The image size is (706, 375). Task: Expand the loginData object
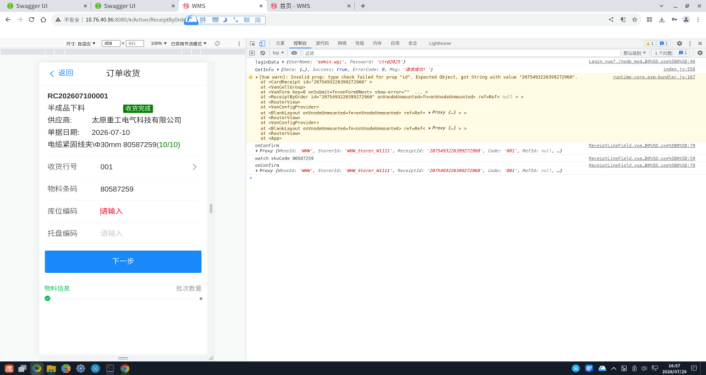click(x=283, y=62)
